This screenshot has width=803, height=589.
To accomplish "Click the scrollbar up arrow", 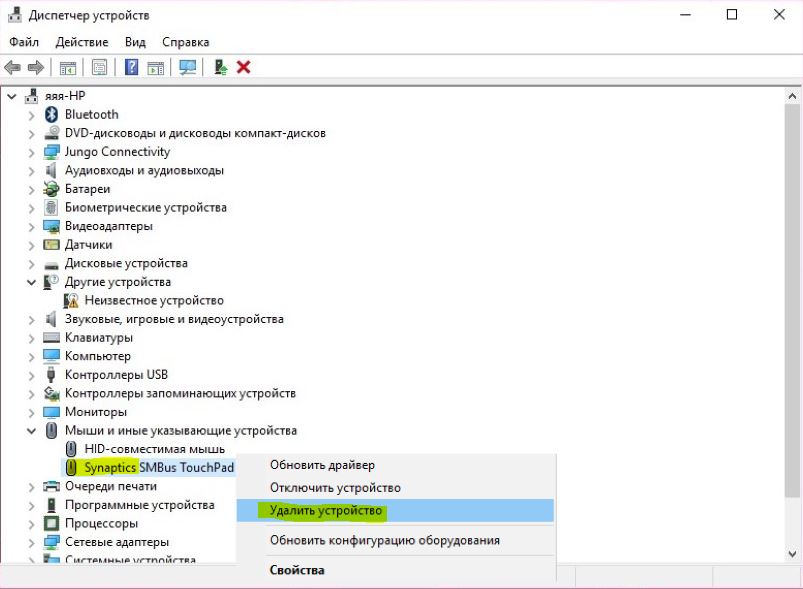I will tap(792, 96).
